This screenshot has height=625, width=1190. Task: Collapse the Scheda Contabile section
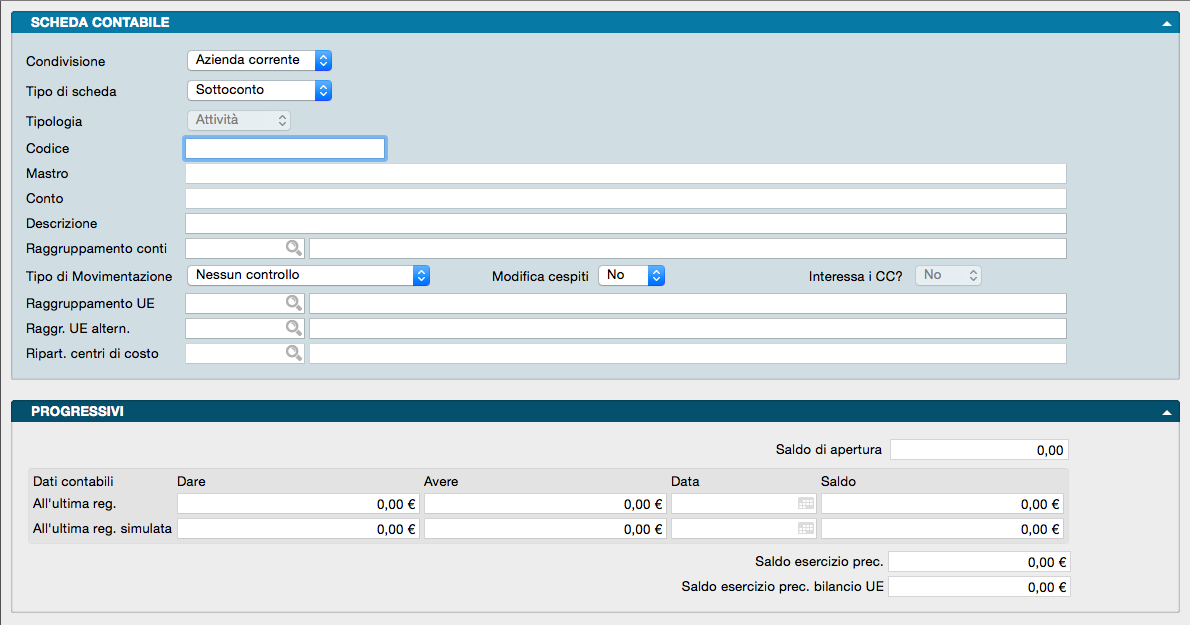pyautogui.click(x=1166, y=23)
